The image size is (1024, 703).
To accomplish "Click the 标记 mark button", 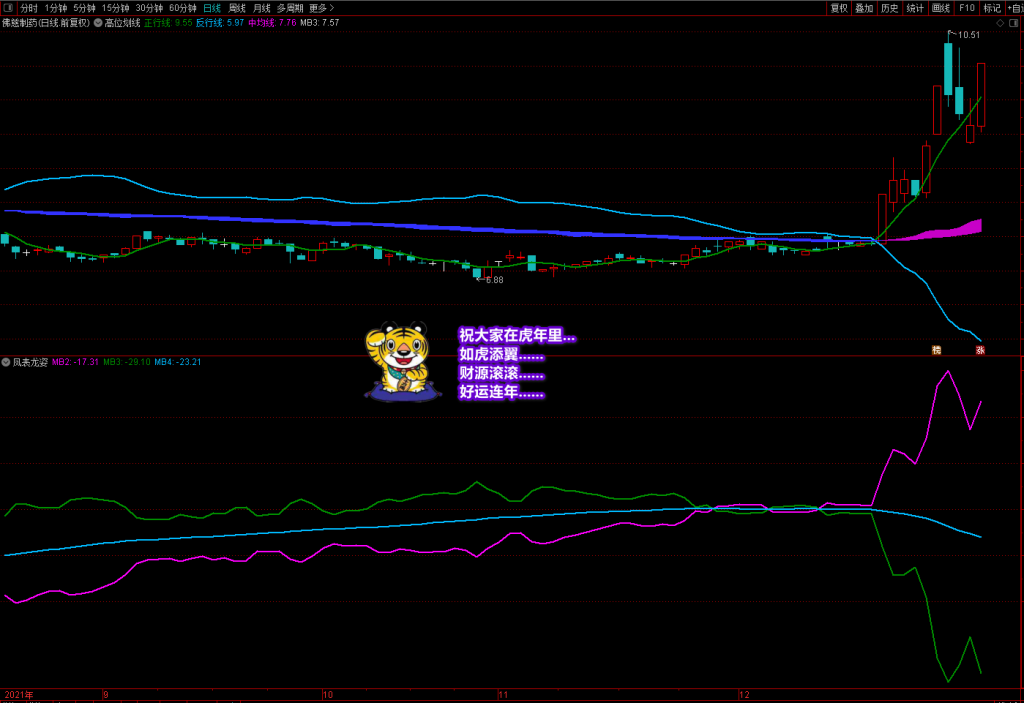I will tap(992, 8).
